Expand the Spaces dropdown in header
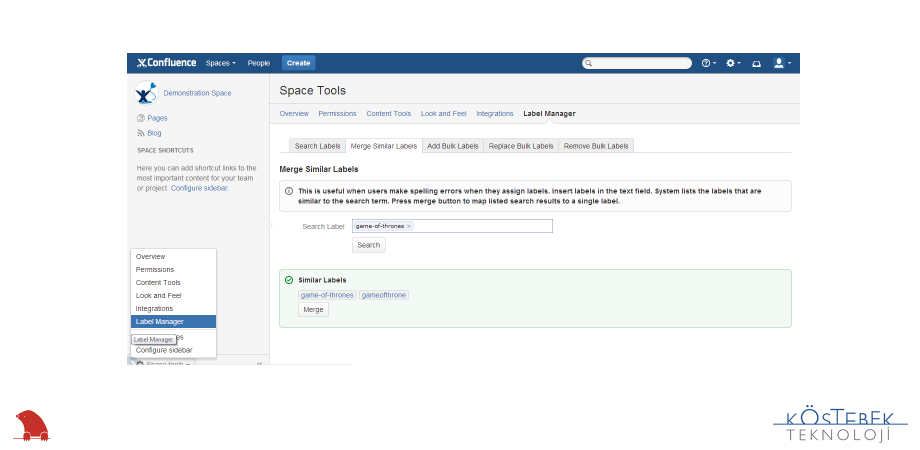 click(221, 63)
